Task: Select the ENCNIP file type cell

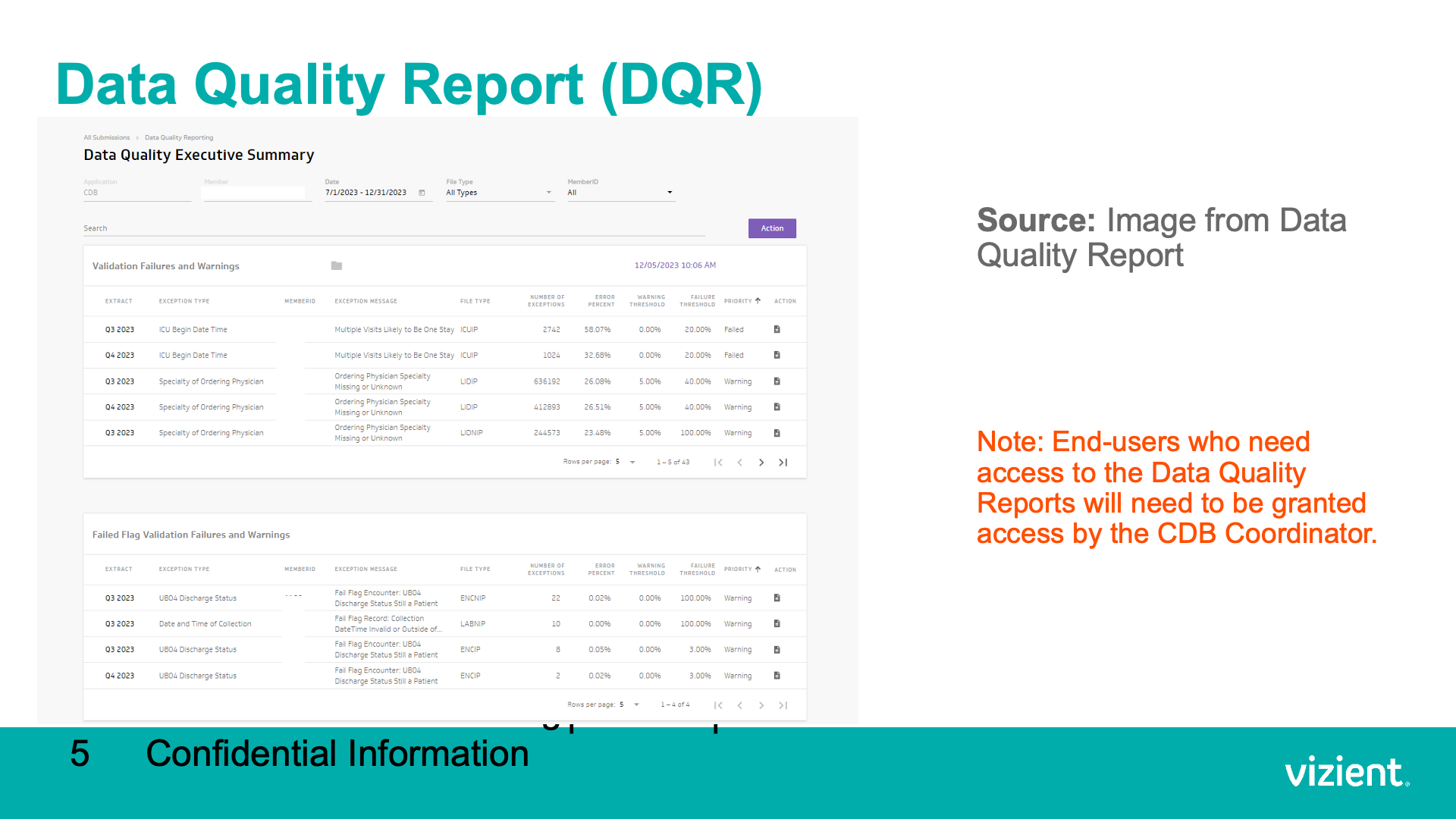Action: point(472,598)
